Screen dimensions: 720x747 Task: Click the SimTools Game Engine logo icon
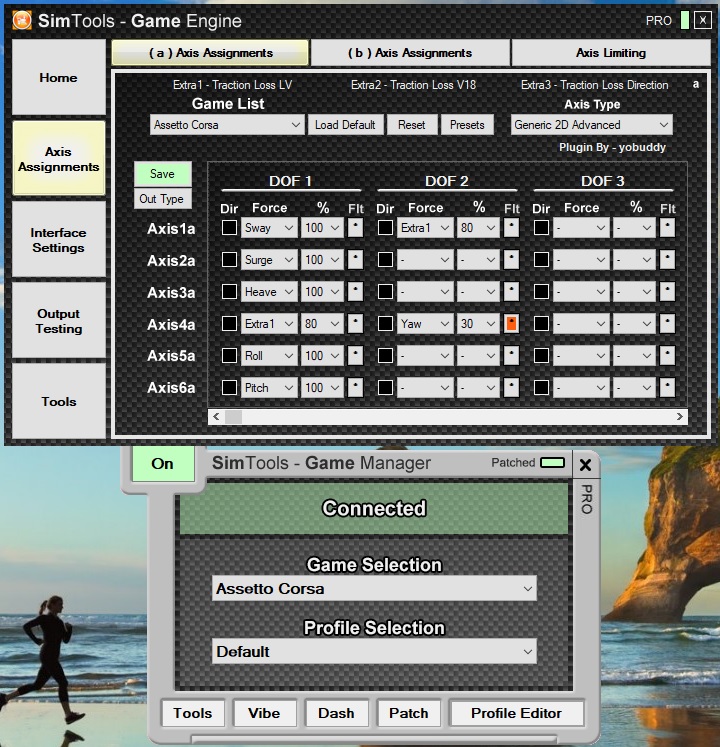coord(22,20)
